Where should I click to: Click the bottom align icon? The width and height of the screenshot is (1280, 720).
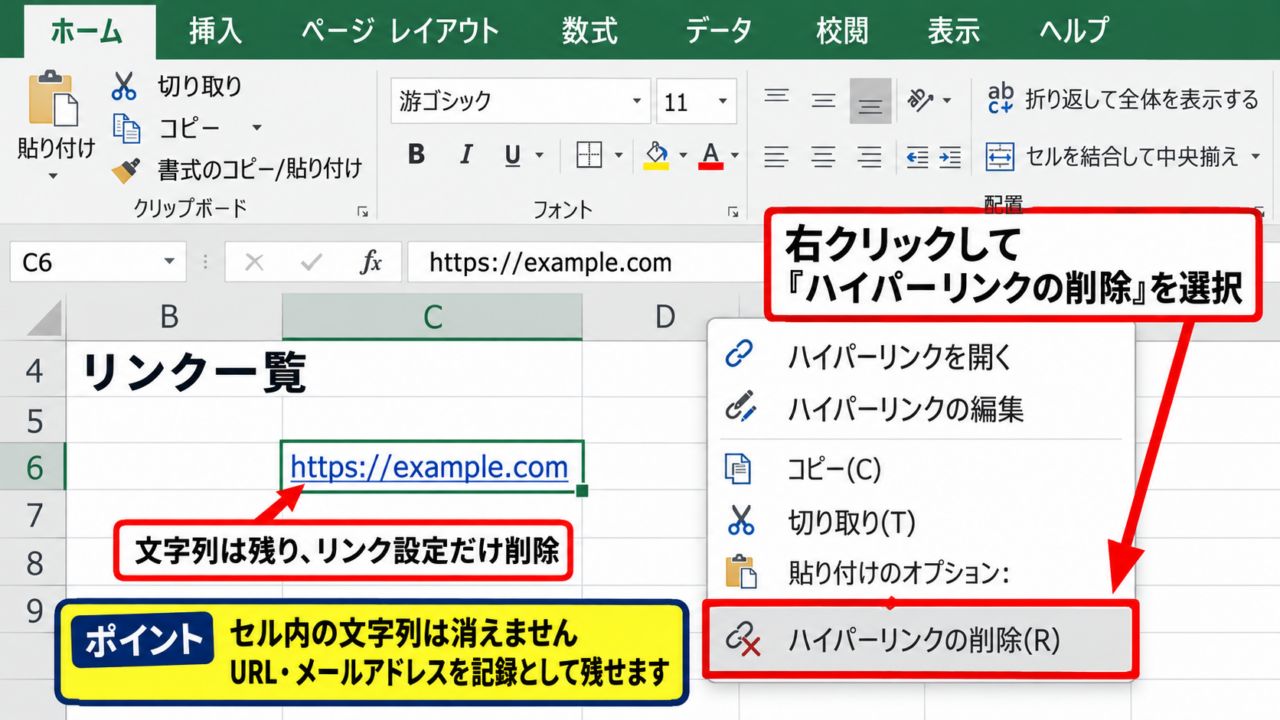(870, 101)
